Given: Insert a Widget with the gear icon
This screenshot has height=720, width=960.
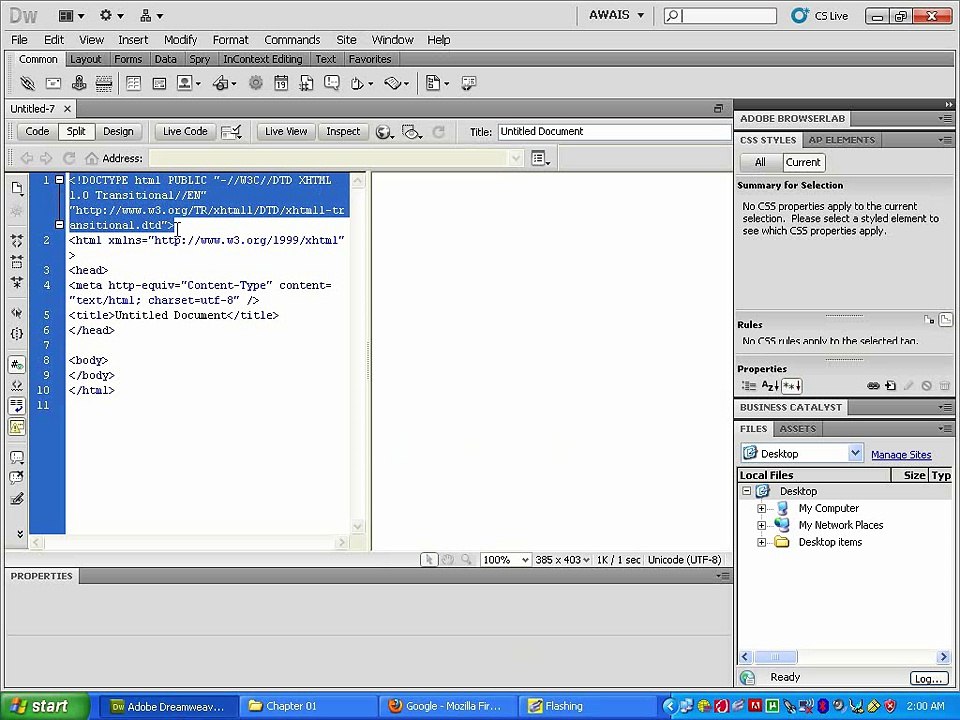Looking at the screenshot, I should [x=256, y=83].
